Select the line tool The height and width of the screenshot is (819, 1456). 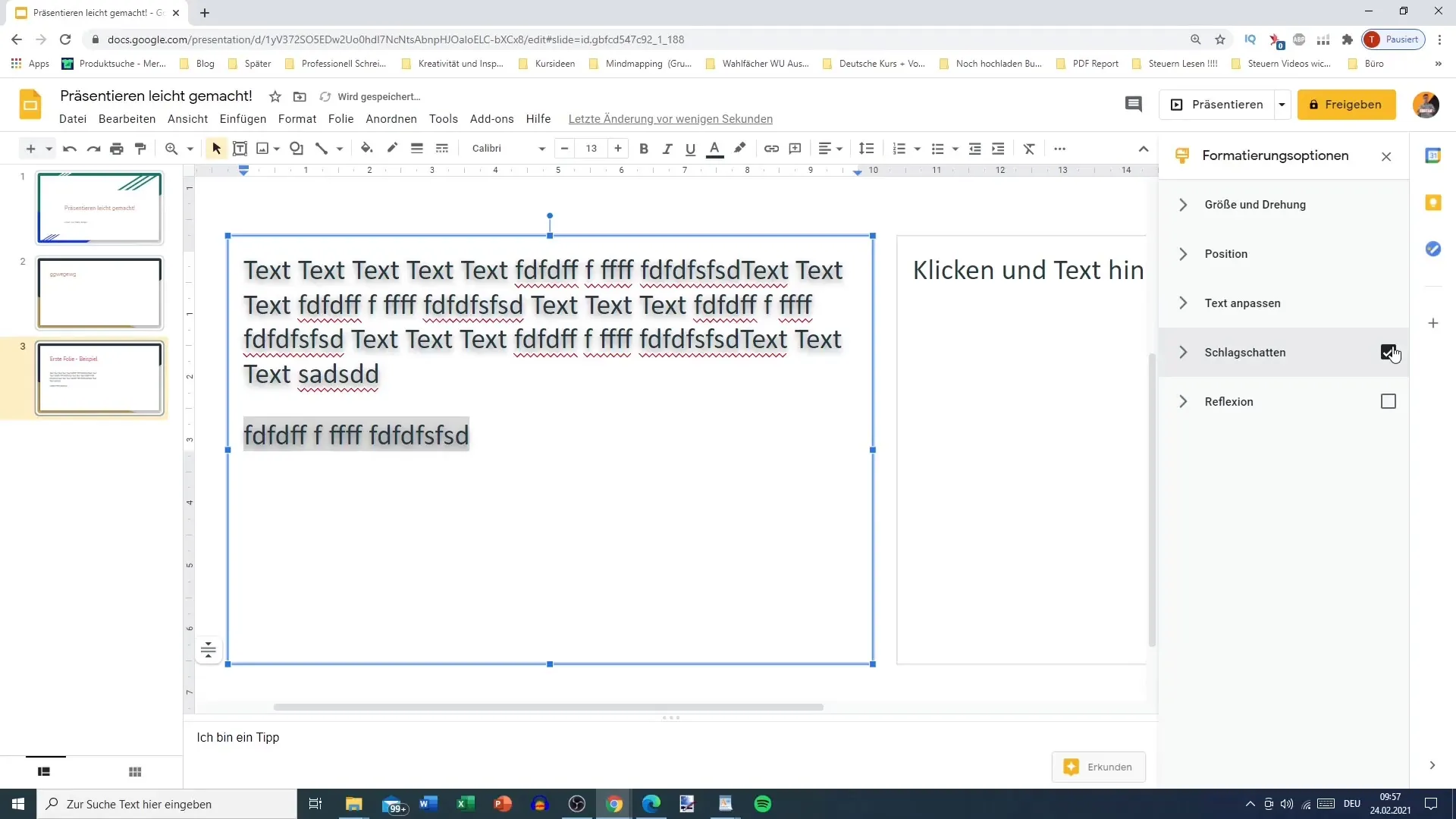[x=322, y=149]
